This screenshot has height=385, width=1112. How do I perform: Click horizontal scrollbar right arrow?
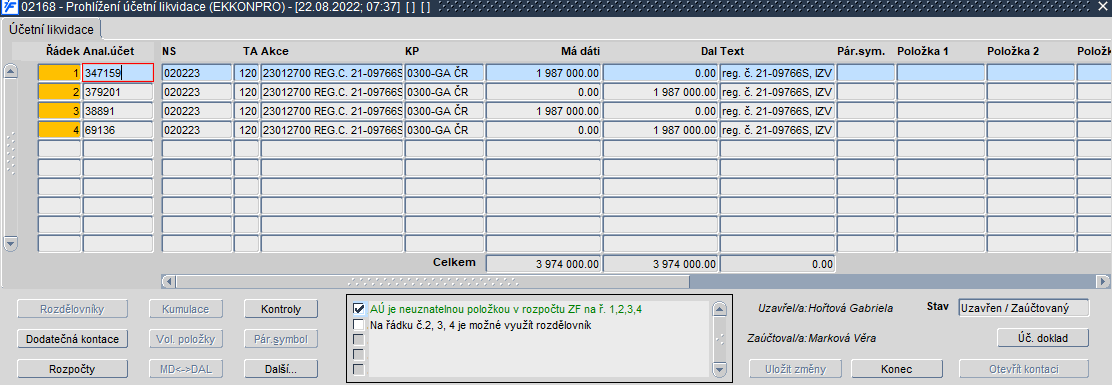coord(1103,281)
